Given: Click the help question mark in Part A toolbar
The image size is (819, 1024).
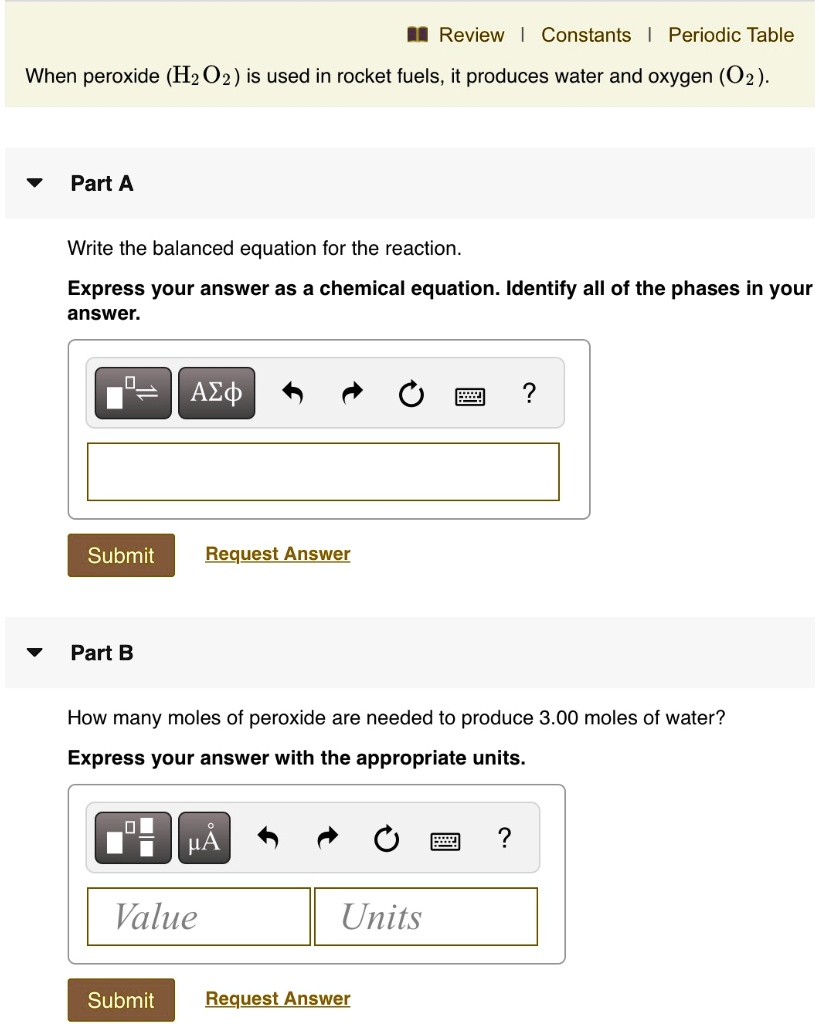Looking at the screenshot, I should (529, 393).
